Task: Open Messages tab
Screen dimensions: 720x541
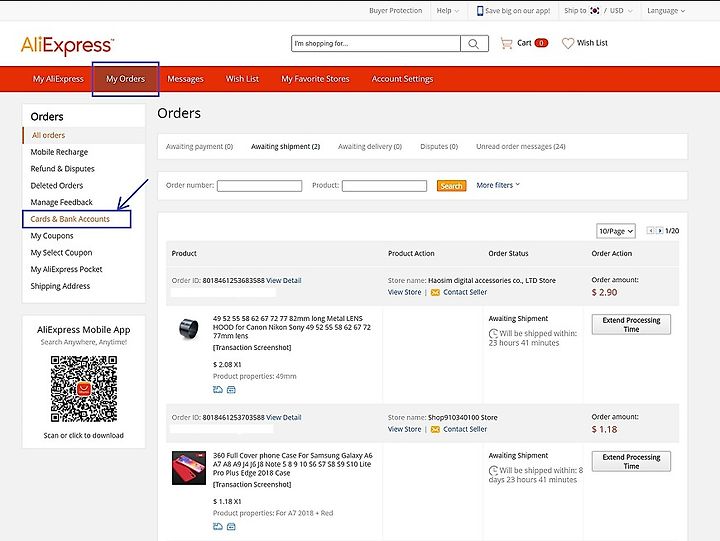Action: click(185, 79)
